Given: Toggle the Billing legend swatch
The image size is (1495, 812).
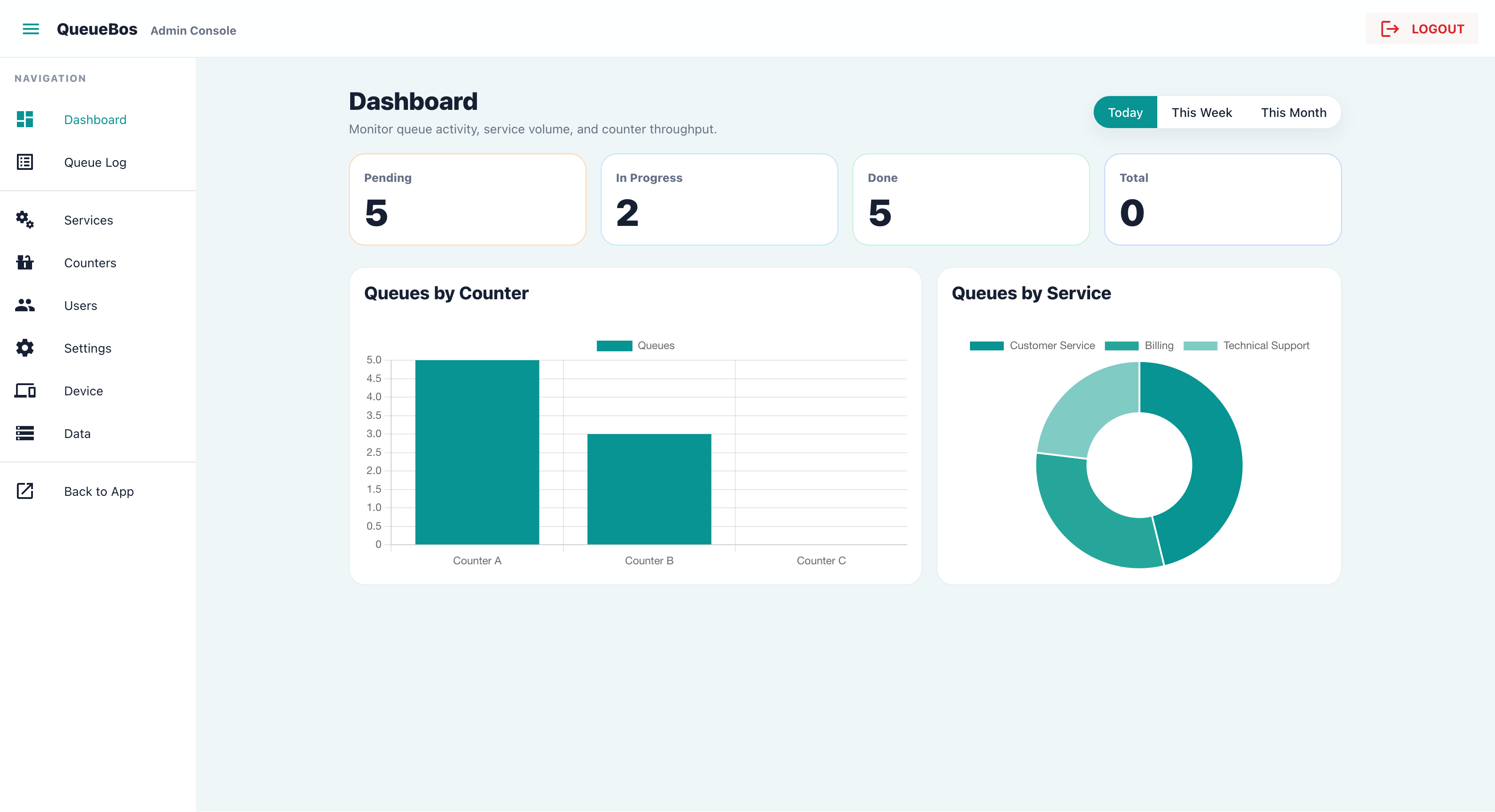Looking at the screenshot, I should (x=1121, y=346).
